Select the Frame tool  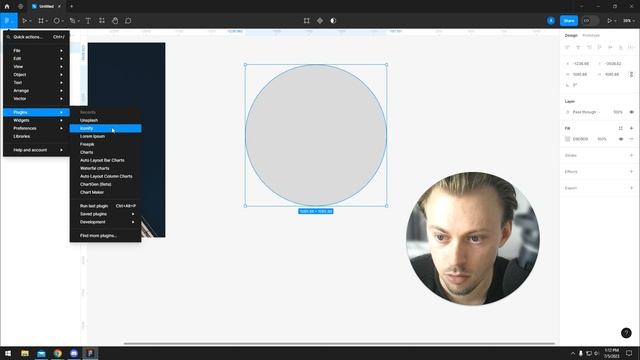pos(40,20)
